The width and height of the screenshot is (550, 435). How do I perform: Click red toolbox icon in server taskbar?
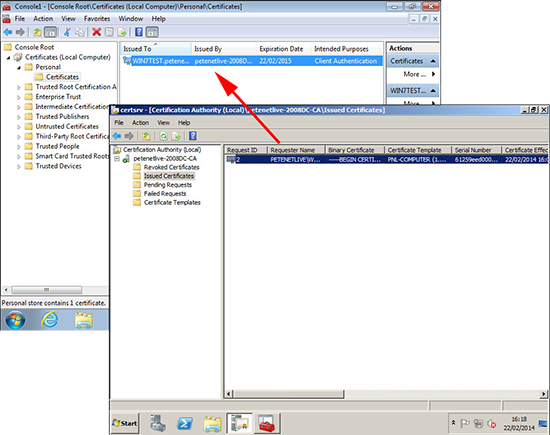tap(267, 423)
